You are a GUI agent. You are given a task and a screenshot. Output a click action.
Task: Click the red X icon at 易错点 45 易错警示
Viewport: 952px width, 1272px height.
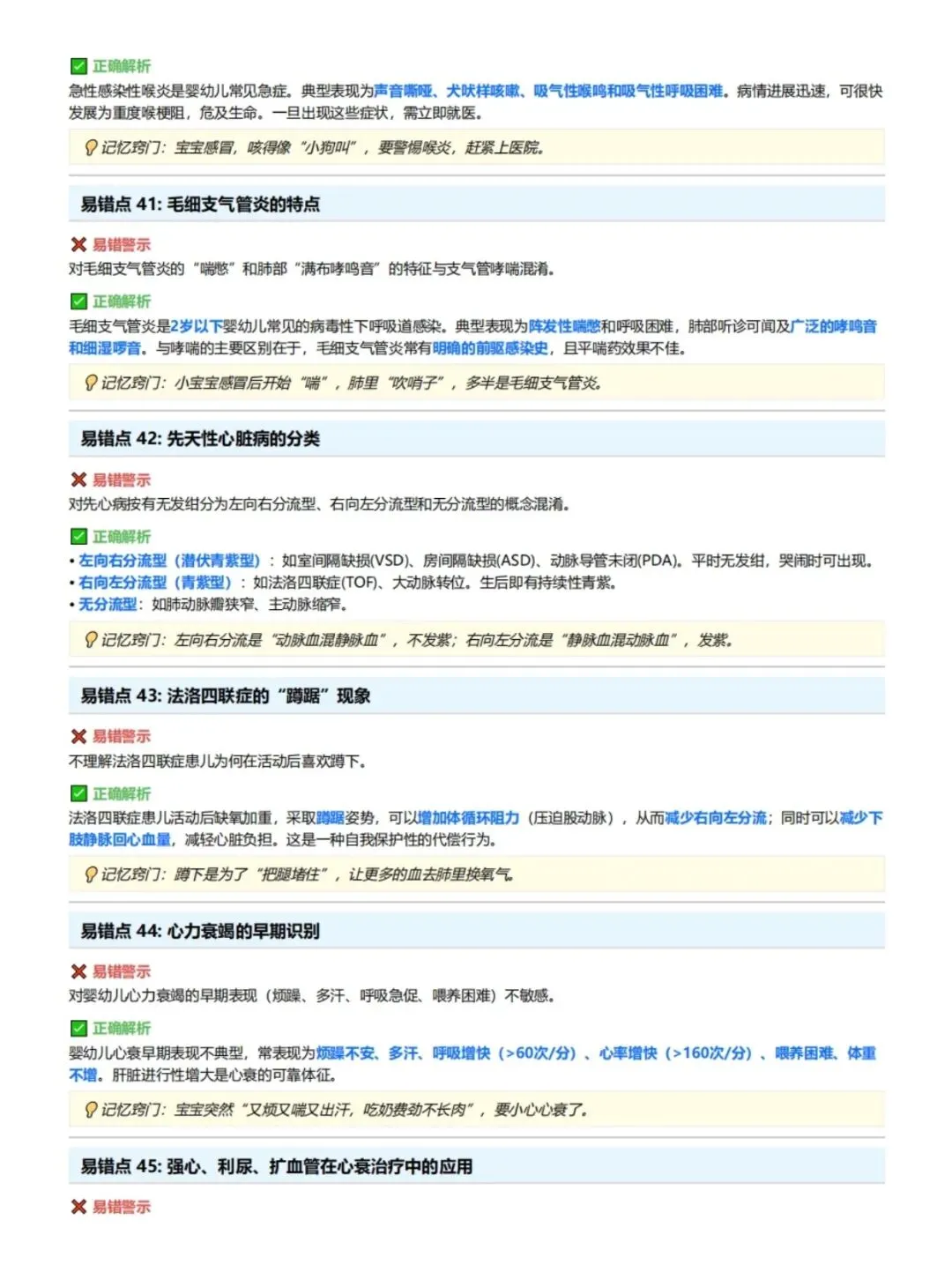78,1208
